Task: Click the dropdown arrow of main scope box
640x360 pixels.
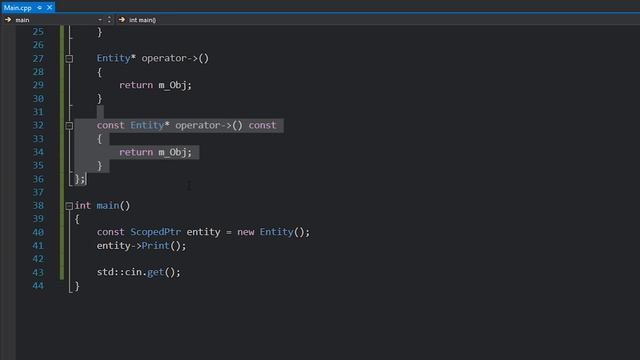Action: (100, 20)
